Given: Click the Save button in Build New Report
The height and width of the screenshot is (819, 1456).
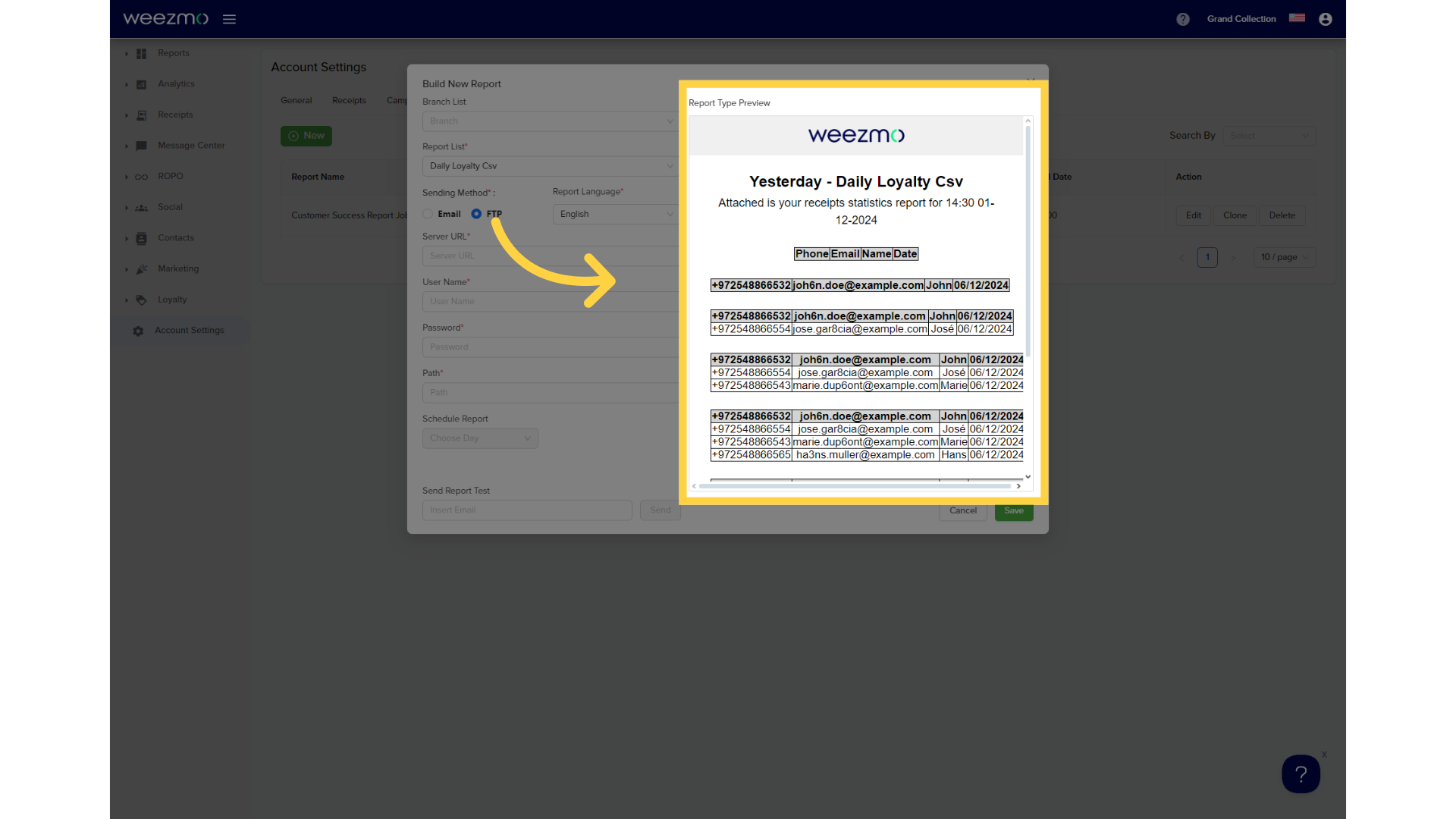Looking at the screenshot, I should 1014,510.
